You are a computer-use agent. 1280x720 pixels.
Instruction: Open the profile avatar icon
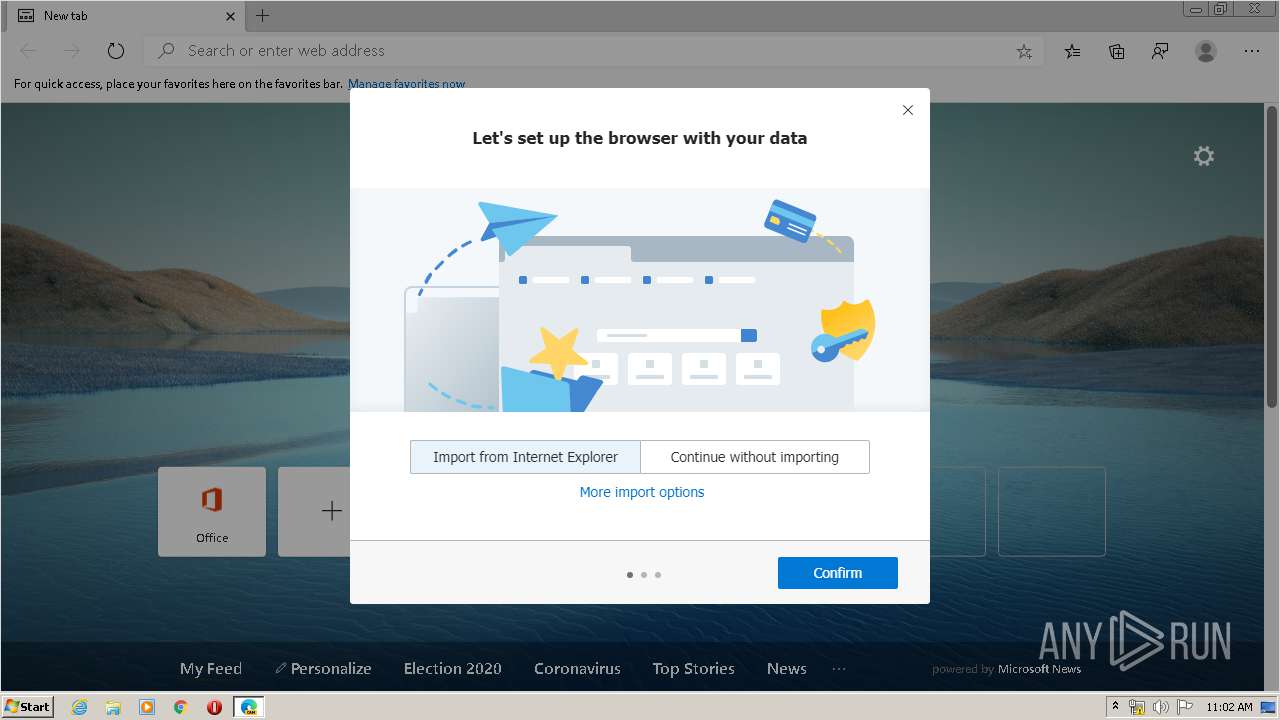point(1206,51)
